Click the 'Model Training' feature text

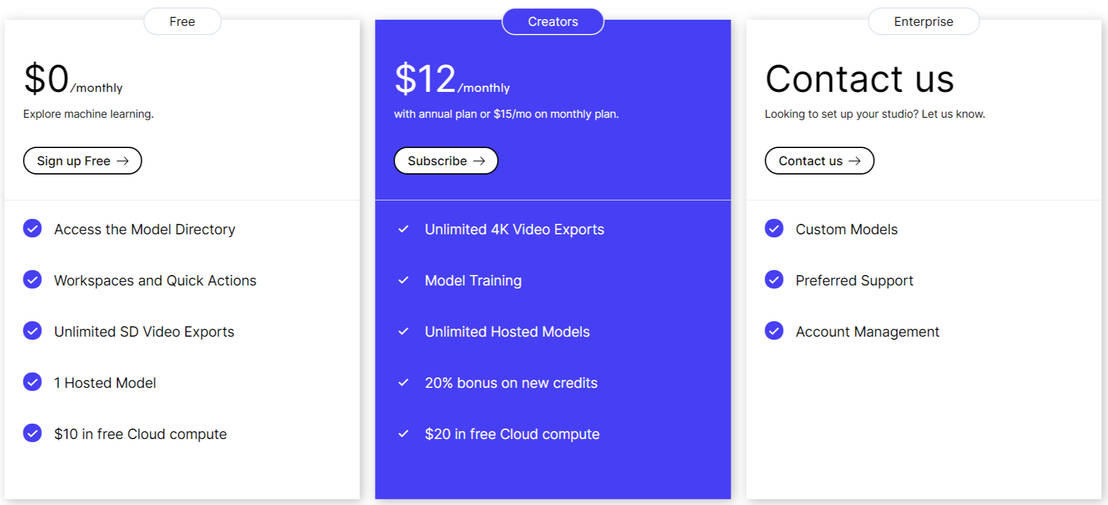click(x=473, y=281)
